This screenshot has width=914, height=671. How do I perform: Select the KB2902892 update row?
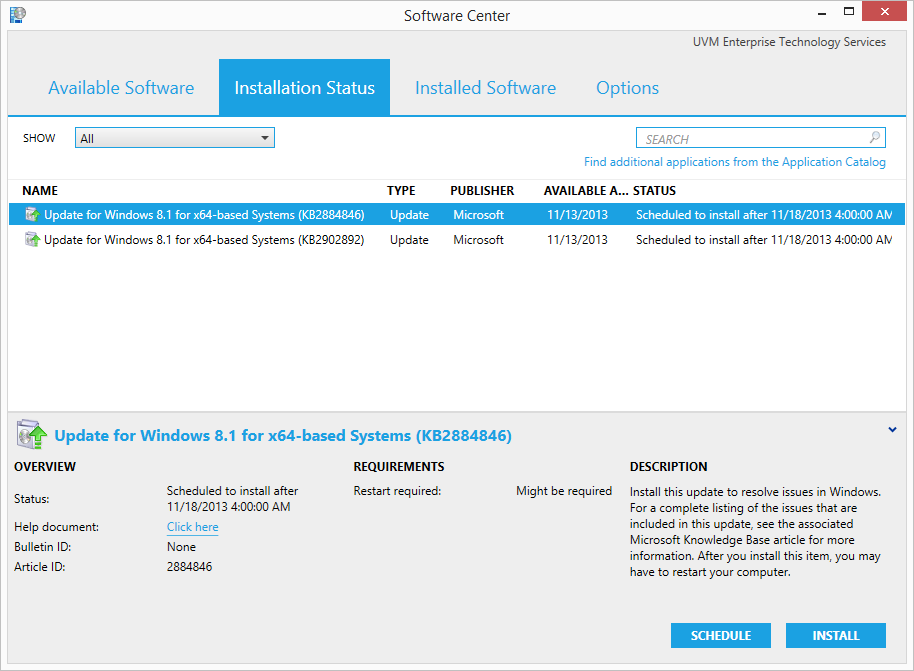pyautogui.click(x=456, y=240)
